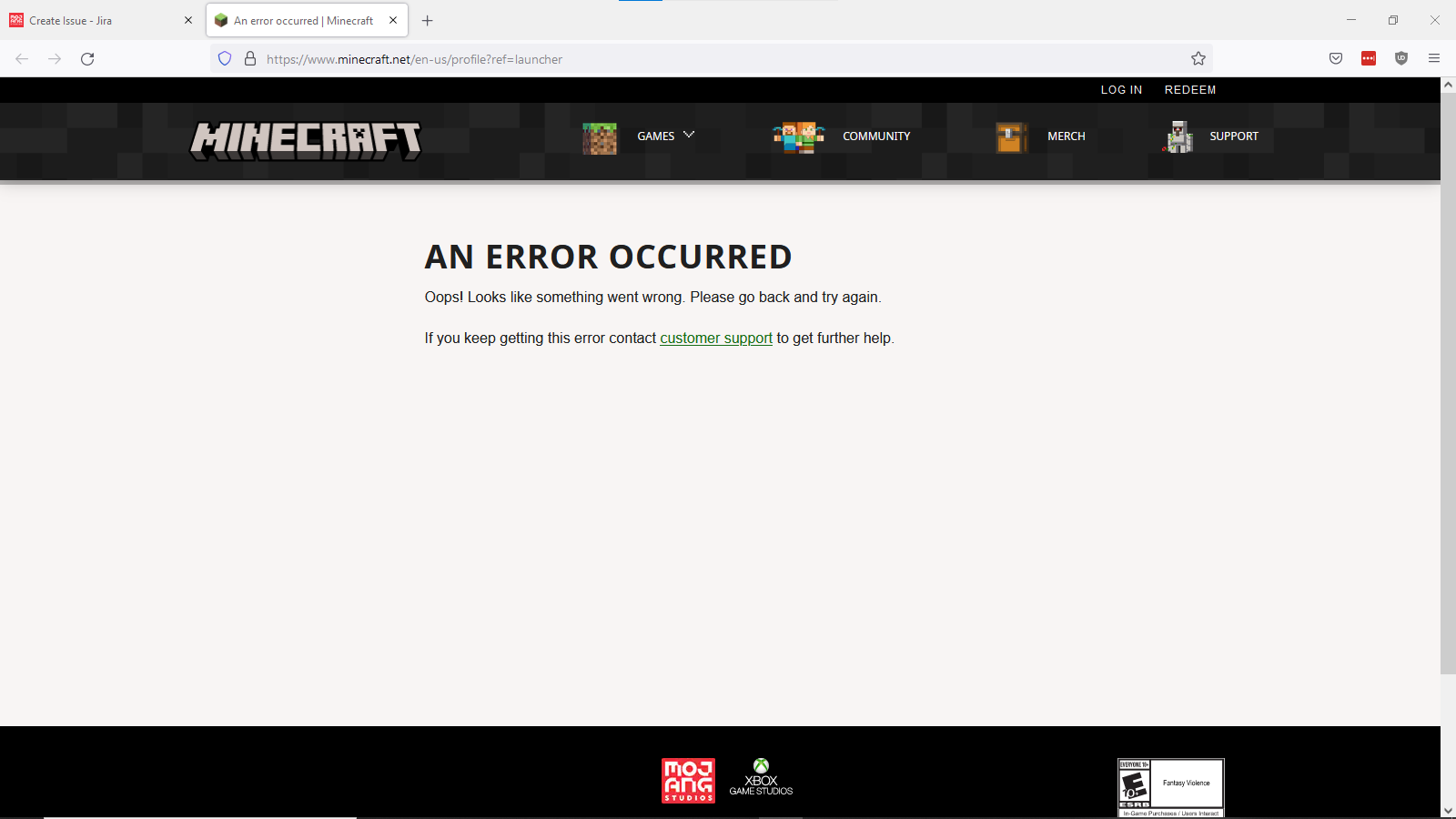This screenshot has height=819, width=1456.
Task: Open a new browser tab
Action: pos(428,20)
